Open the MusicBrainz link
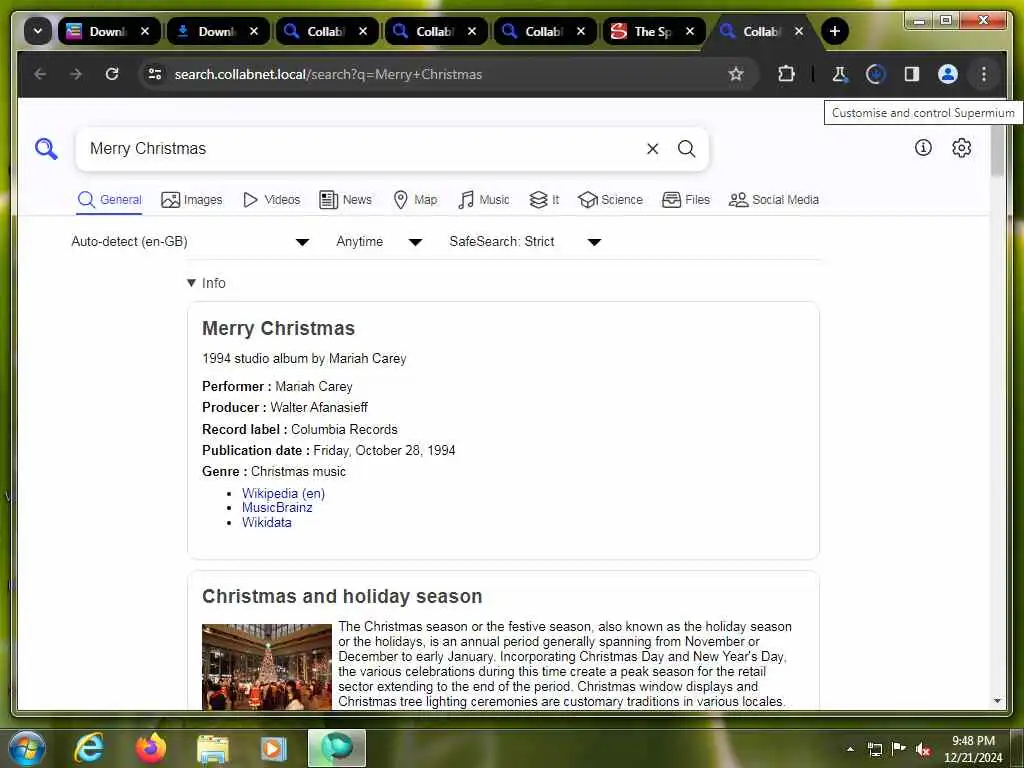 tap(277, 508)
